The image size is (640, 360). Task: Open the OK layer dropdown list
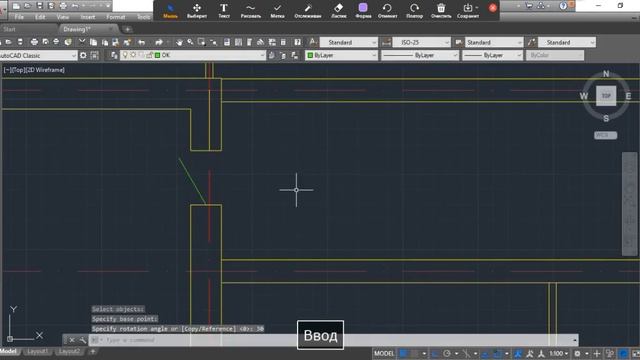(x=193, y=55)
